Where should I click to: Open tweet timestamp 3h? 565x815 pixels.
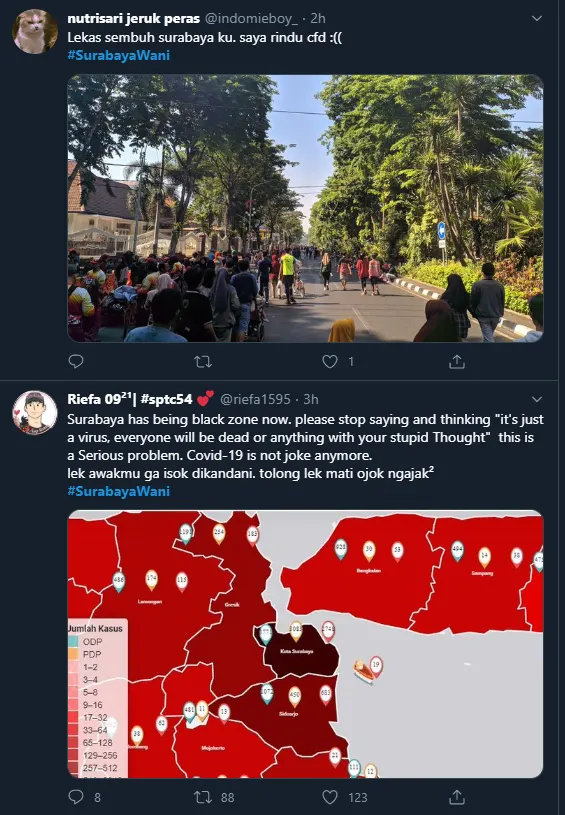coord(311,399)
